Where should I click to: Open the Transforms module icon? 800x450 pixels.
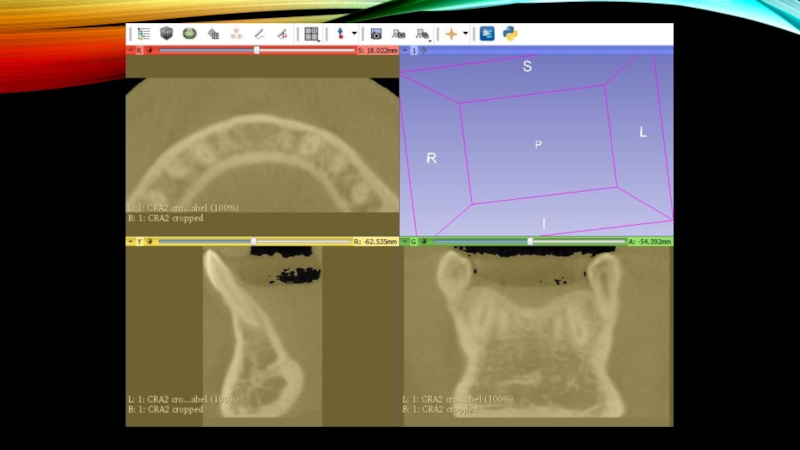pyautogui.click(x=236, y=34)
